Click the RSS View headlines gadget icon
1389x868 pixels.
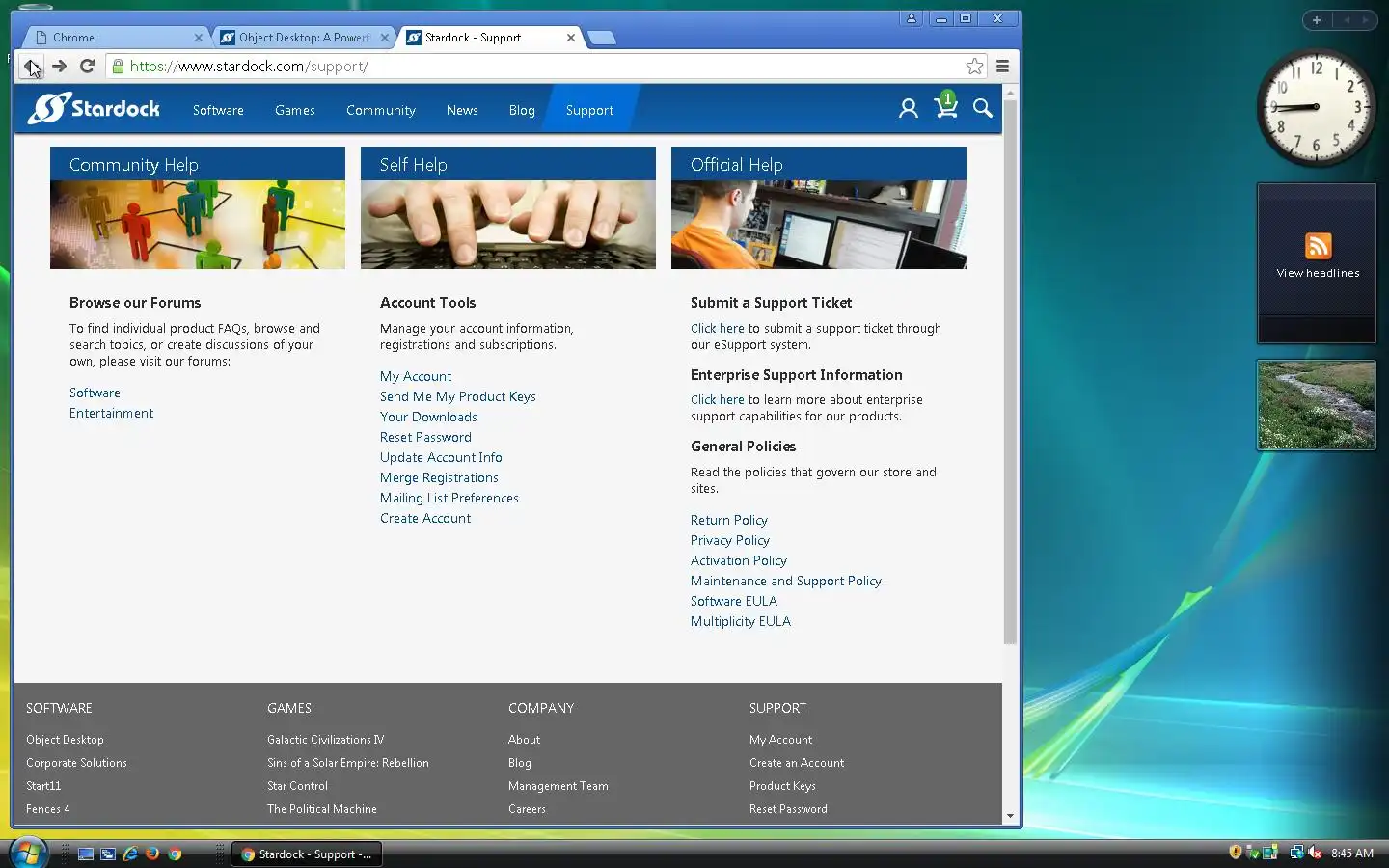[1318, 246]
